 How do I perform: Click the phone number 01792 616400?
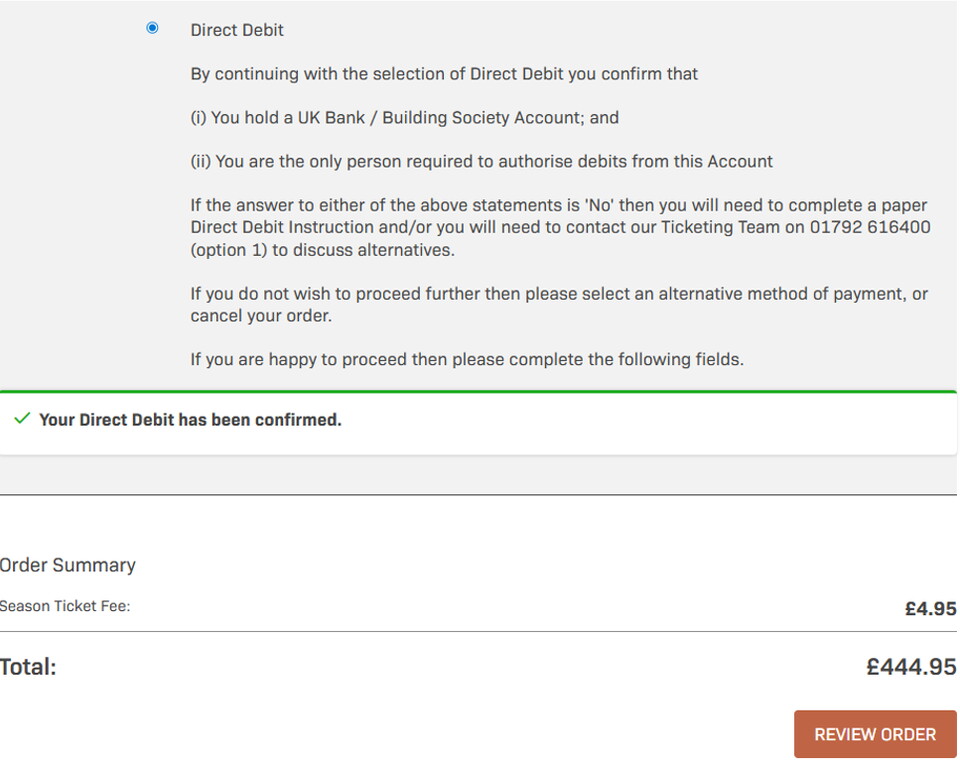point(869,226)
